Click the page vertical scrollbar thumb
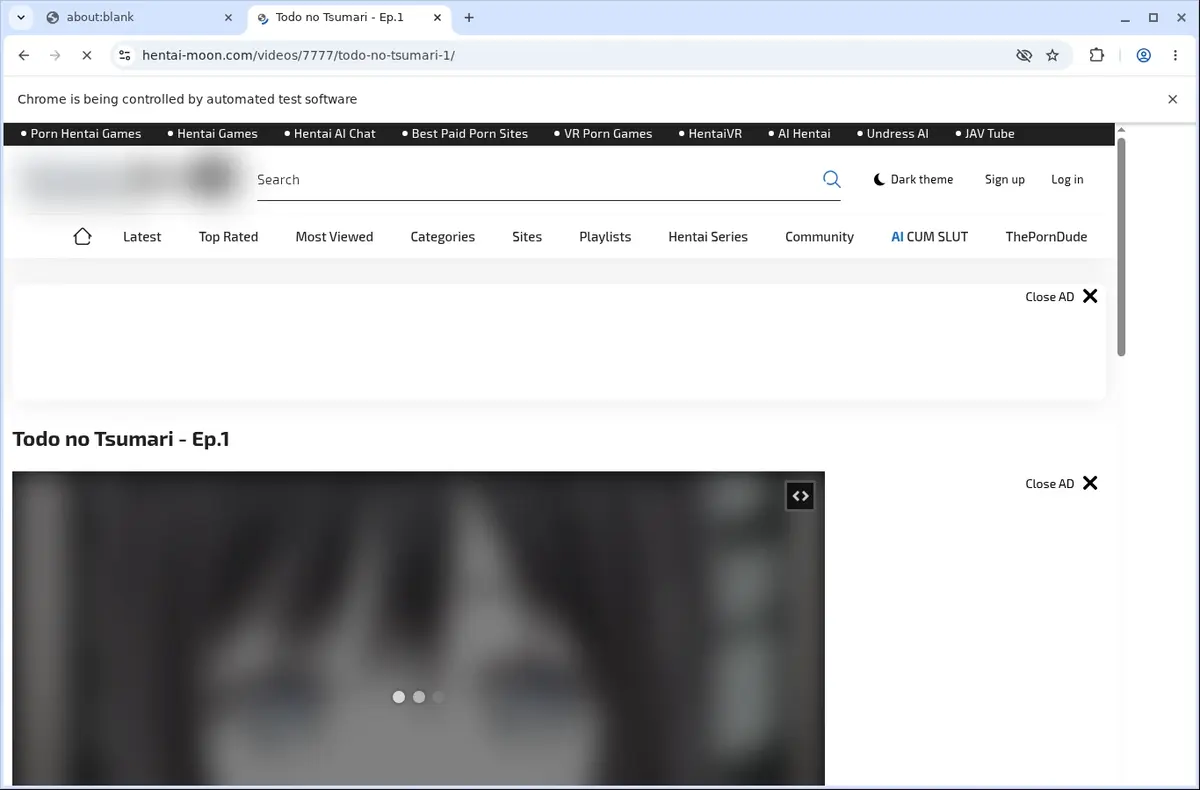The image size is (1200, 790). (x=1121, y=246)
